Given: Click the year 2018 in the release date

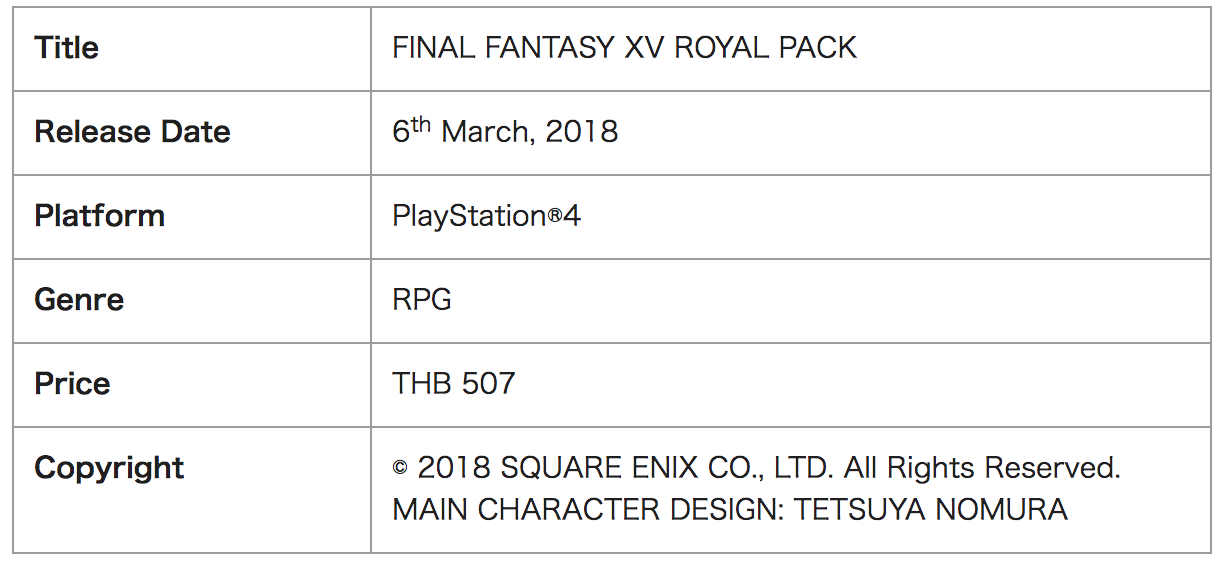Looking at the screenshot, I should 581,132.
